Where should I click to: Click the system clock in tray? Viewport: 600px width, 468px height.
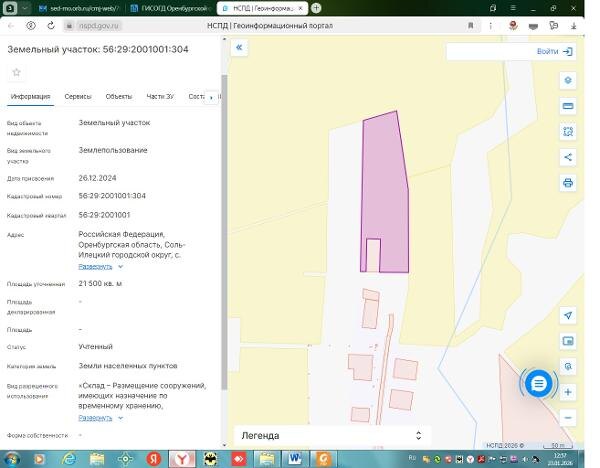point(560,459)
